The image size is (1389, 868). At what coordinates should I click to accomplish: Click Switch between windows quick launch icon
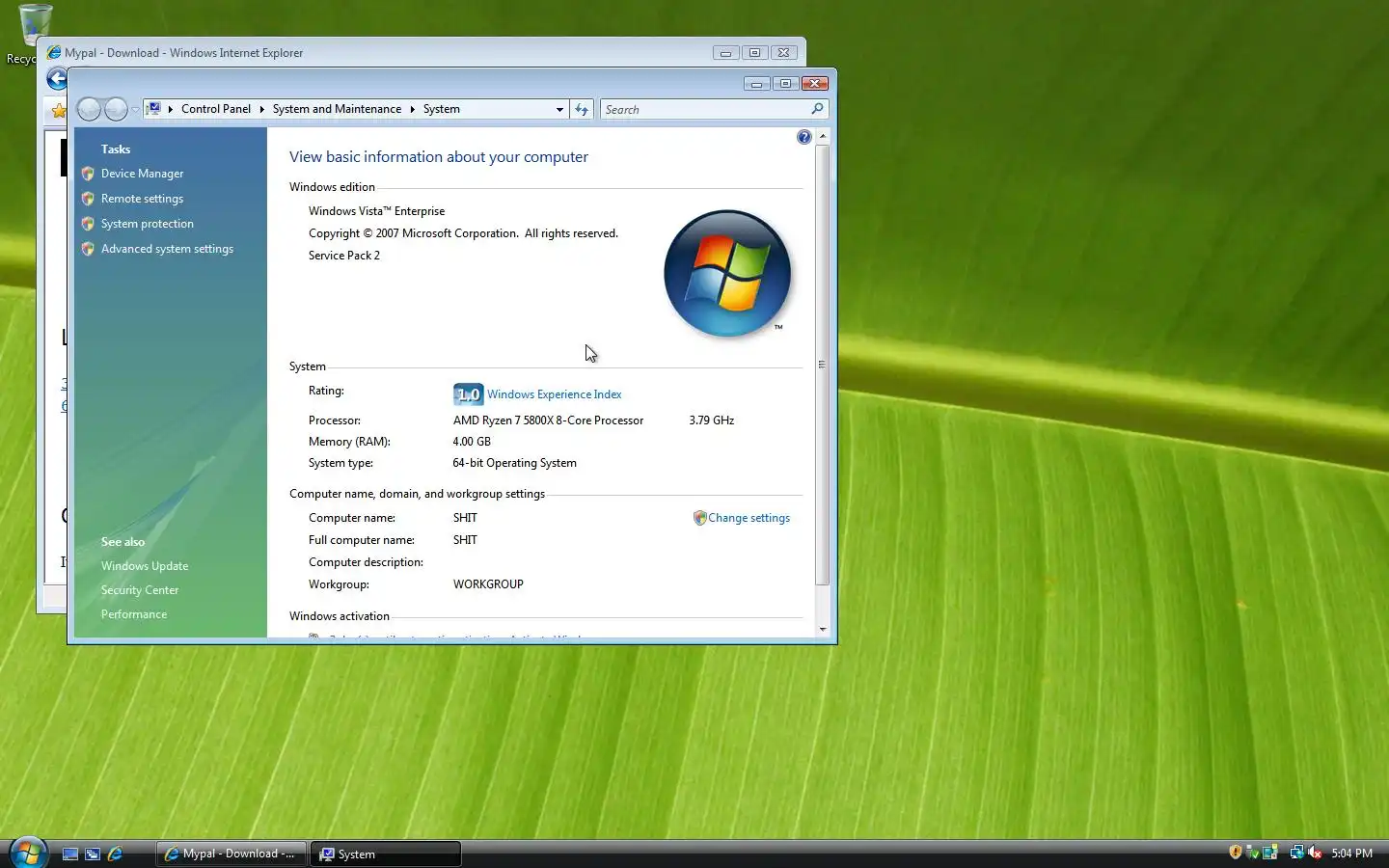click(93, 854)
